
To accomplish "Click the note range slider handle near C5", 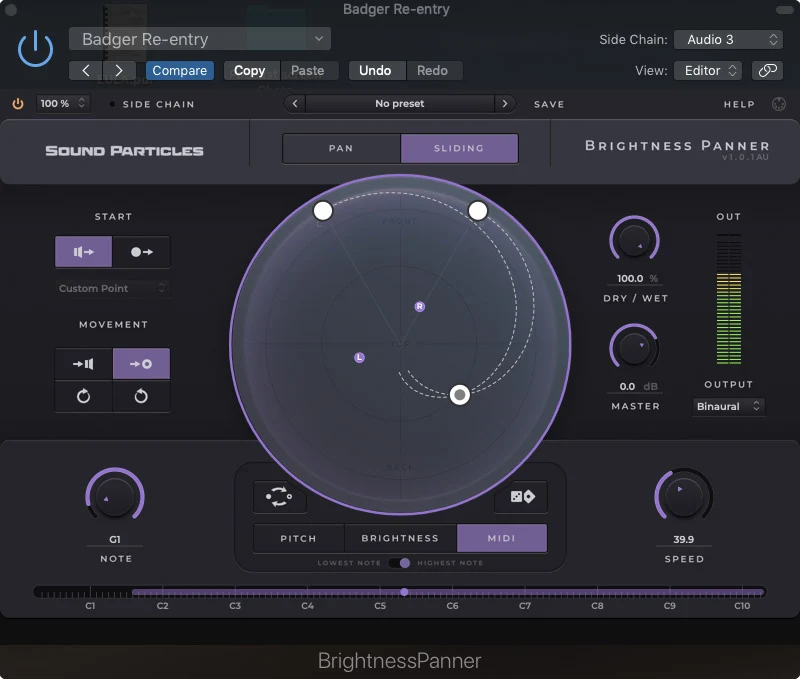I will 404,592.
